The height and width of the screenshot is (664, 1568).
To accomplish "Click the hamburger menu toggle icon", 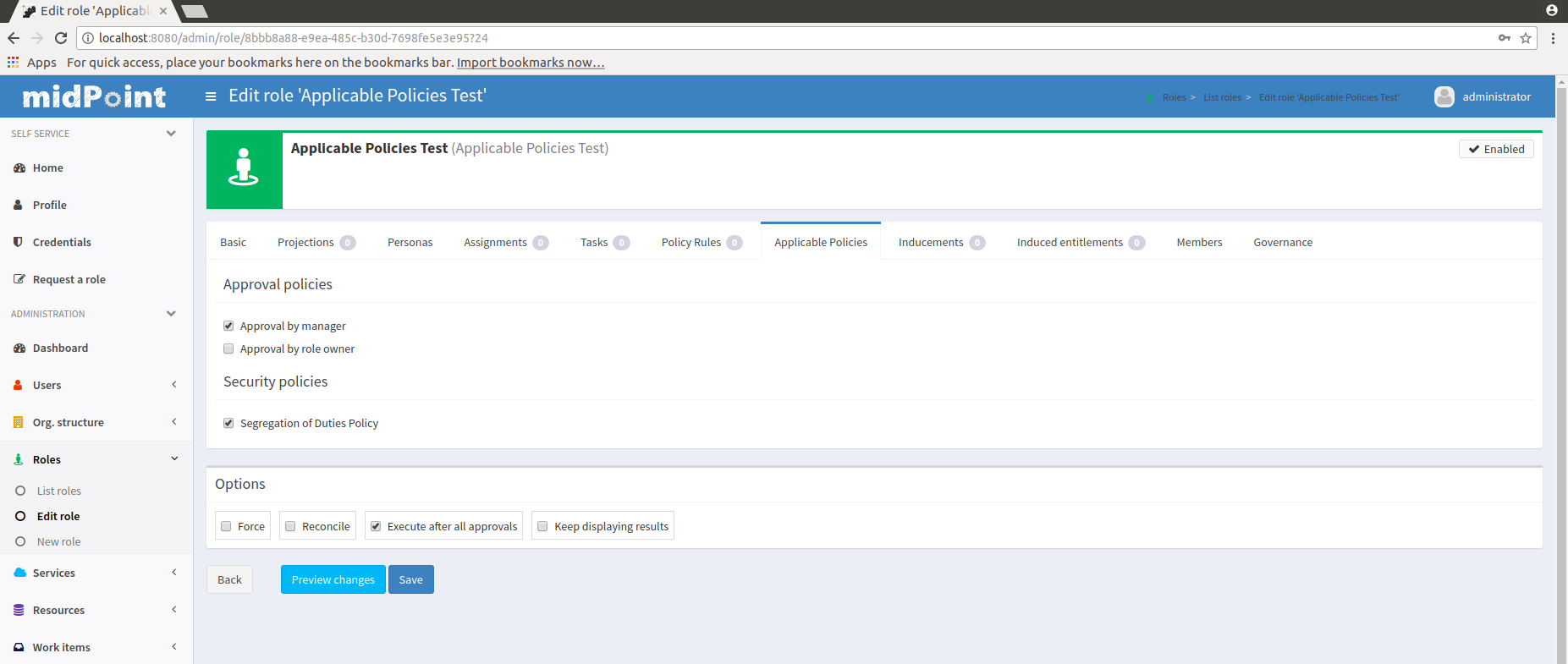I will pos(211,96).
